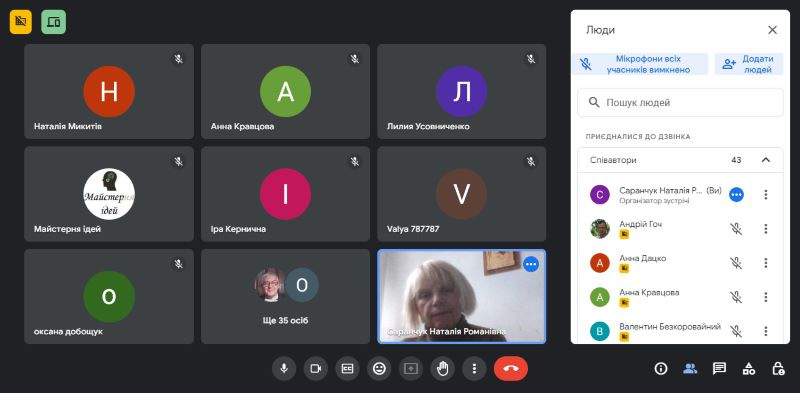Open the emoji reactions button

point(379,369)
